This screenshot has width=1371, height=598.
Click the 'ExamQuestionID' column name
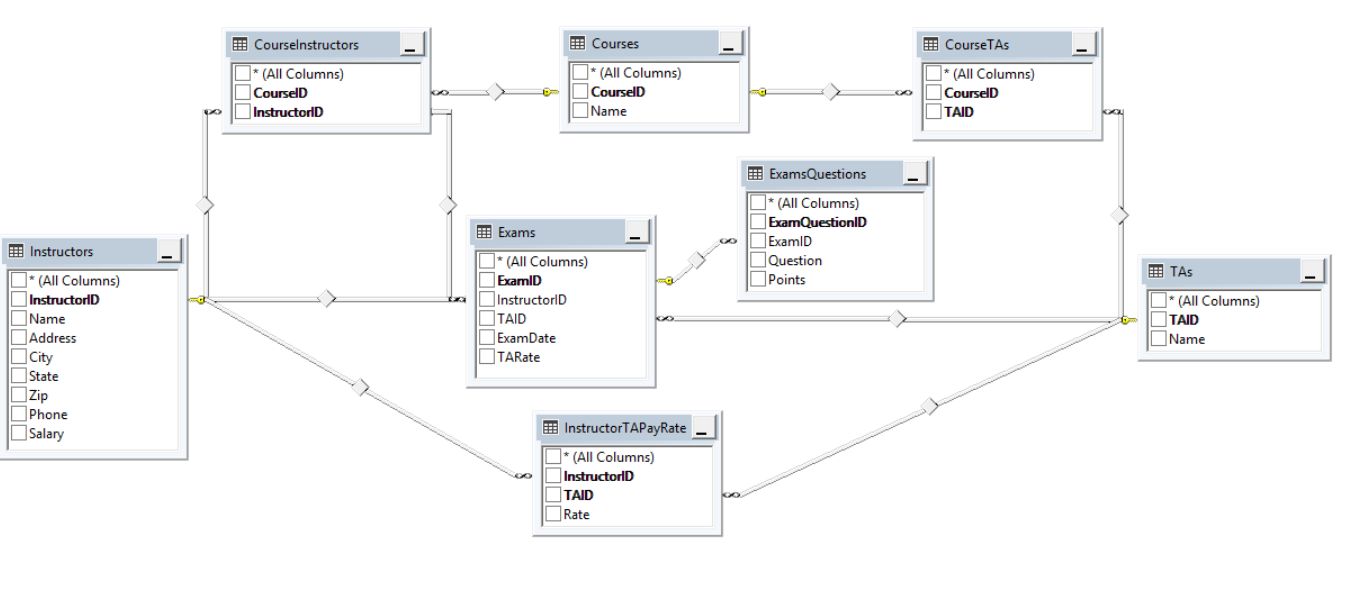pyautogui.click(x=817, y=222)
